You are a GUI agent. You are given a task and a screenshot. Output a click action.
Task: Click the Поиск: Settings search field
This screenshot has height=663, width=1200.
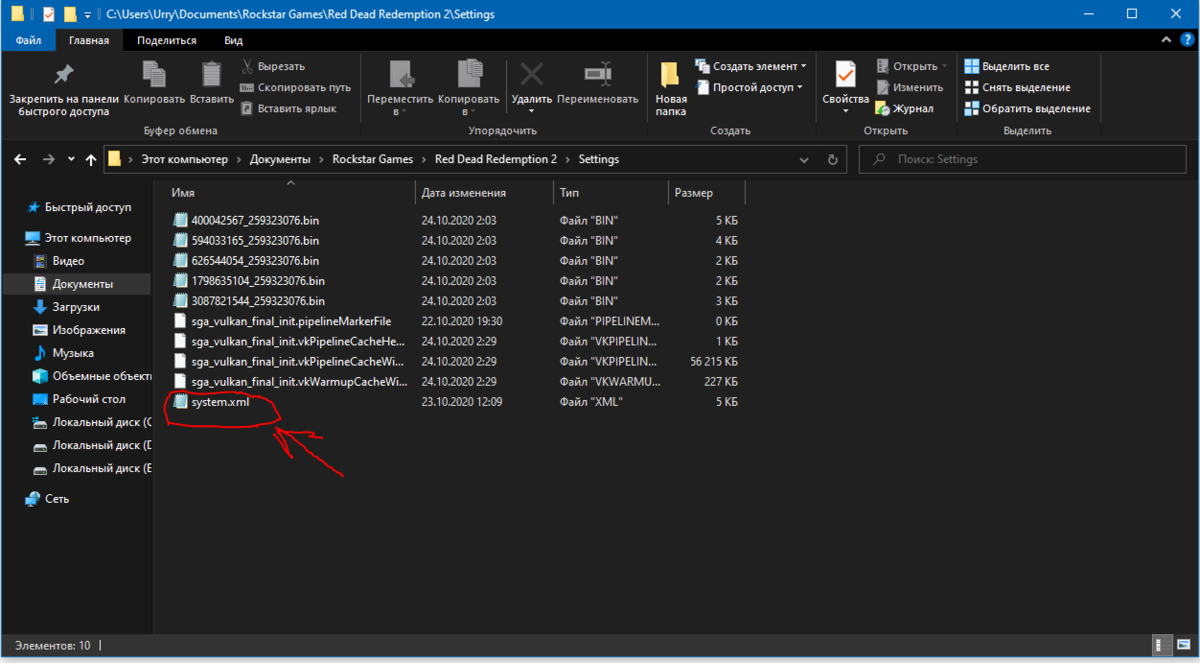point(1020,159)
